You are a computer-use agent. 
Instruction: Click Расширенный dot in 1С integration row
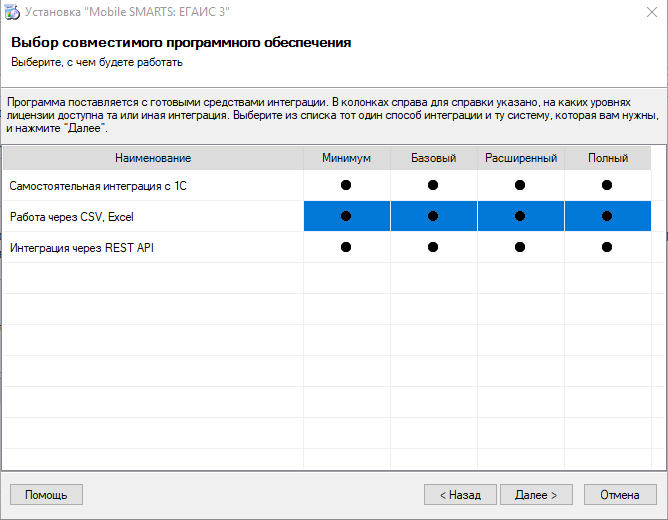pyautogui.click(x=520, y=185)
